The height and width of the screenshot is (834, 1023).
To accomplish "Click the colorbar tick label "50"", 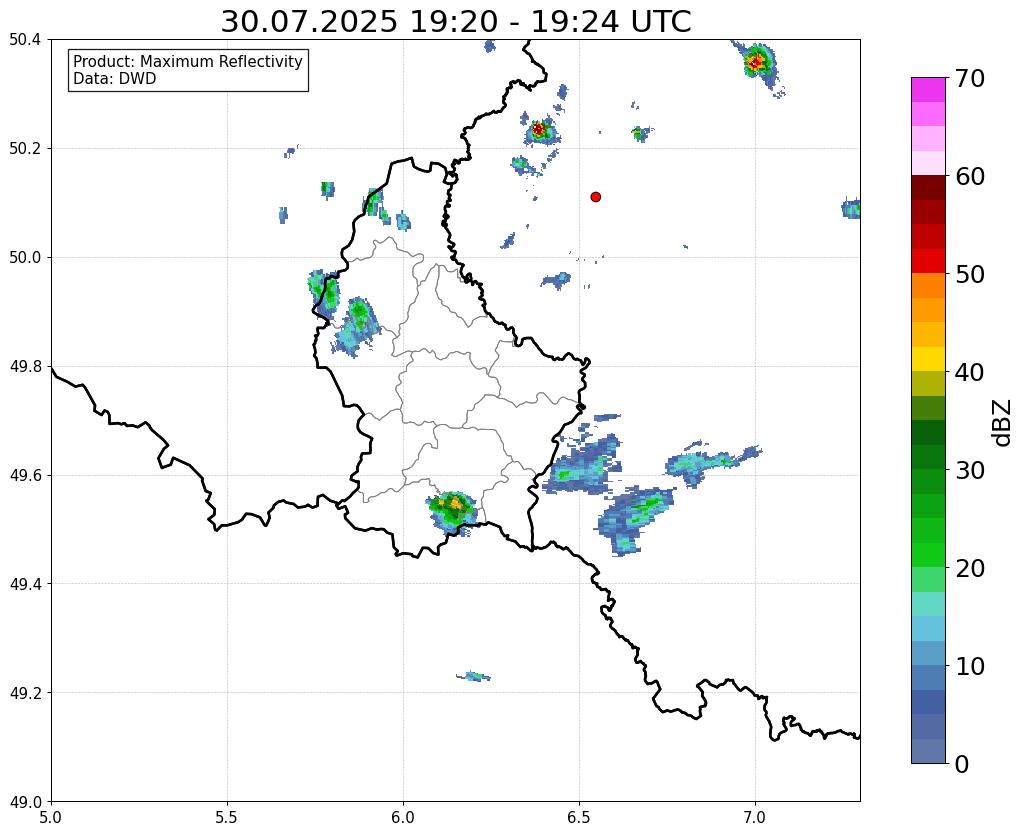I will click(968, 274).
